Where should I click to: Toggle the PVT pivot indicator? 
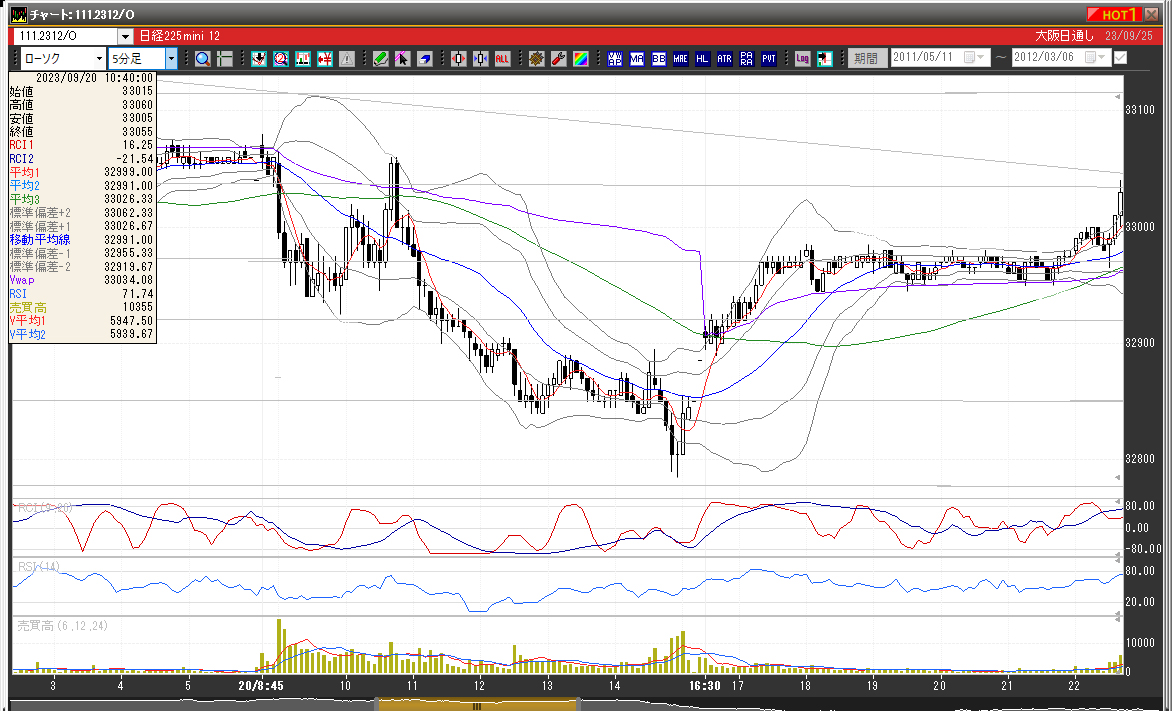point(768,58)
